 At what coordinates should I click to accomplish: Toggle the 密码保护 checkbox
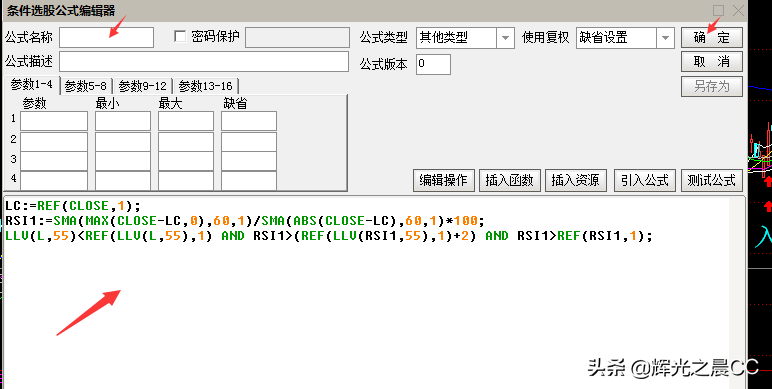180,36
